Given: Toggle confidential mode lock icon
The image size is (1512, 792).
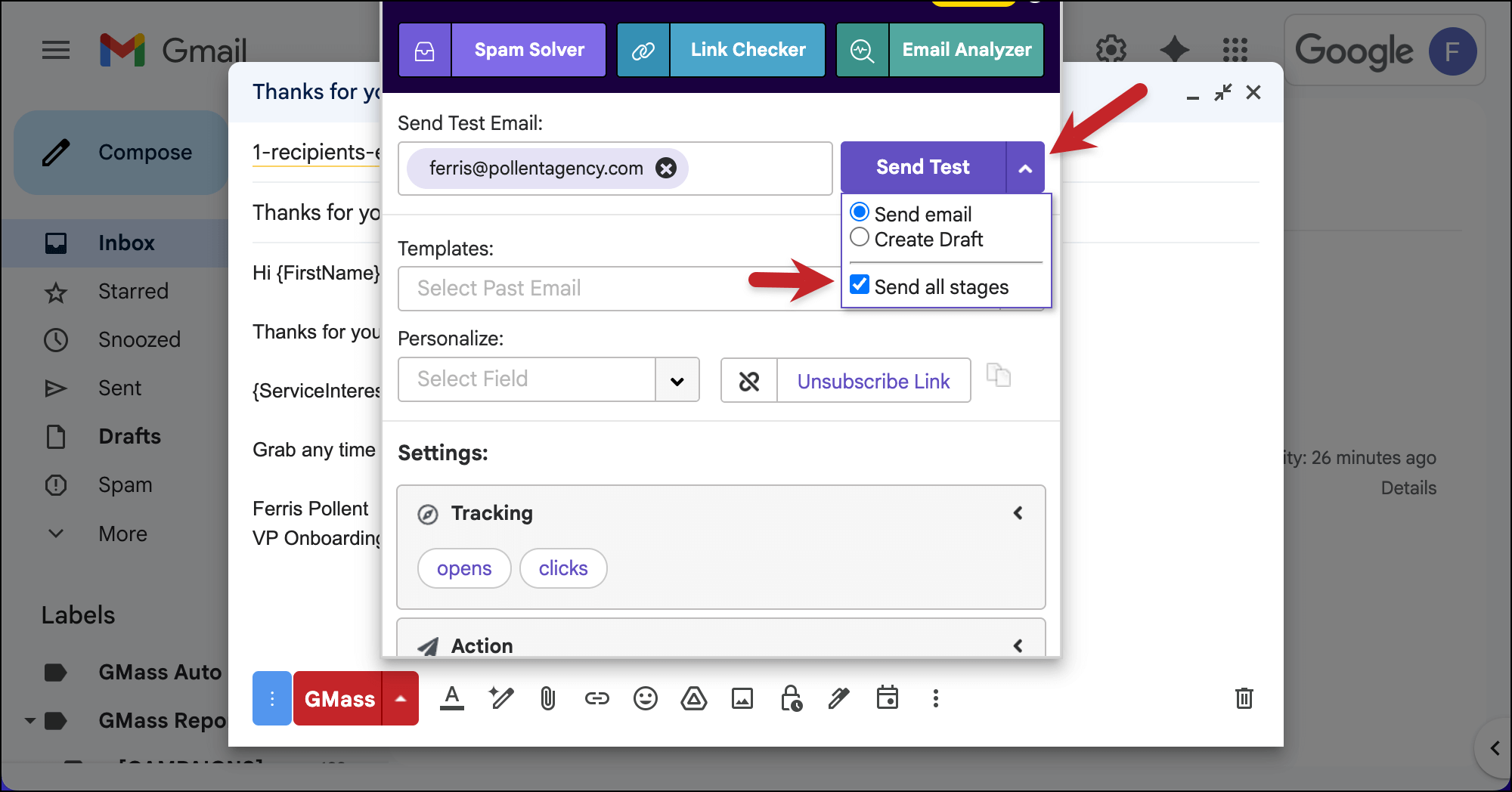Looking at the screenshot, I should coord(791,698).
